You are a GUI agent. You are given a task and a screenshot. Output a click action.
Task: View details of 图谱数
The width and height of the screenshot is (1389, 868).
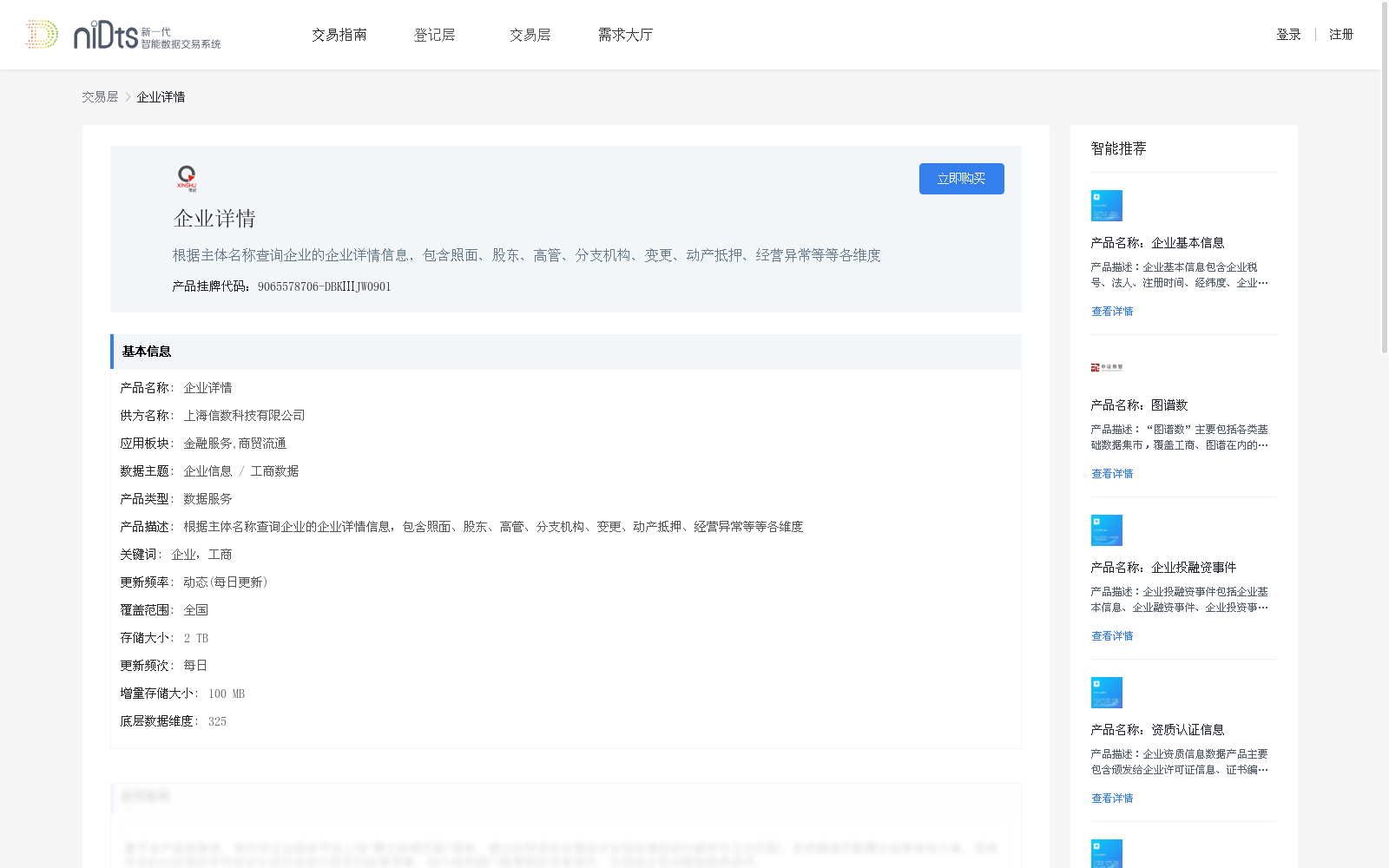coord(1112,474)
